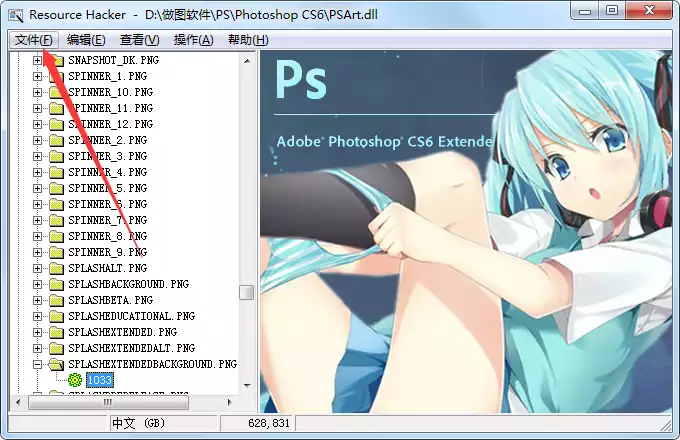680x440 pixels.
Task: Open the 编辑(E) menu
Action: coord(86,40)
